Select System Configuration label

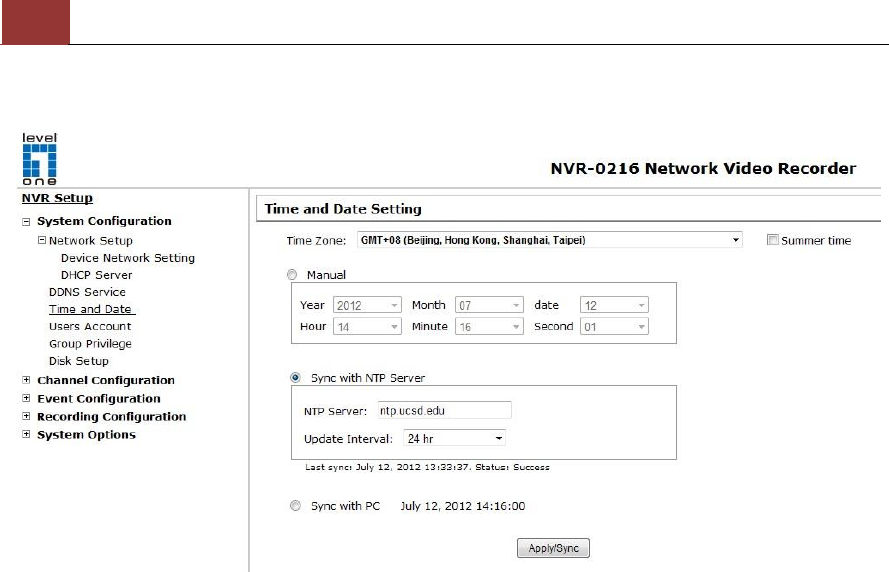point(104,221)
